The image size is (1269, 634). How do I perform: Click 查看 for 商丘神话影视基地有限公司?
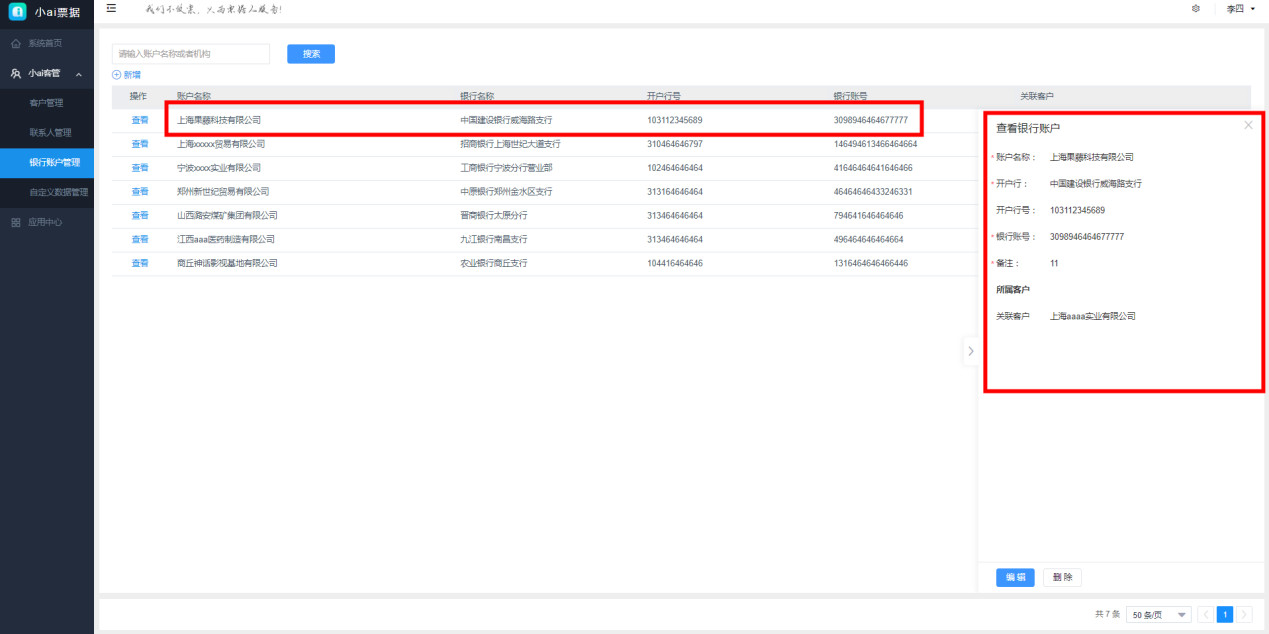click(140, 263)
